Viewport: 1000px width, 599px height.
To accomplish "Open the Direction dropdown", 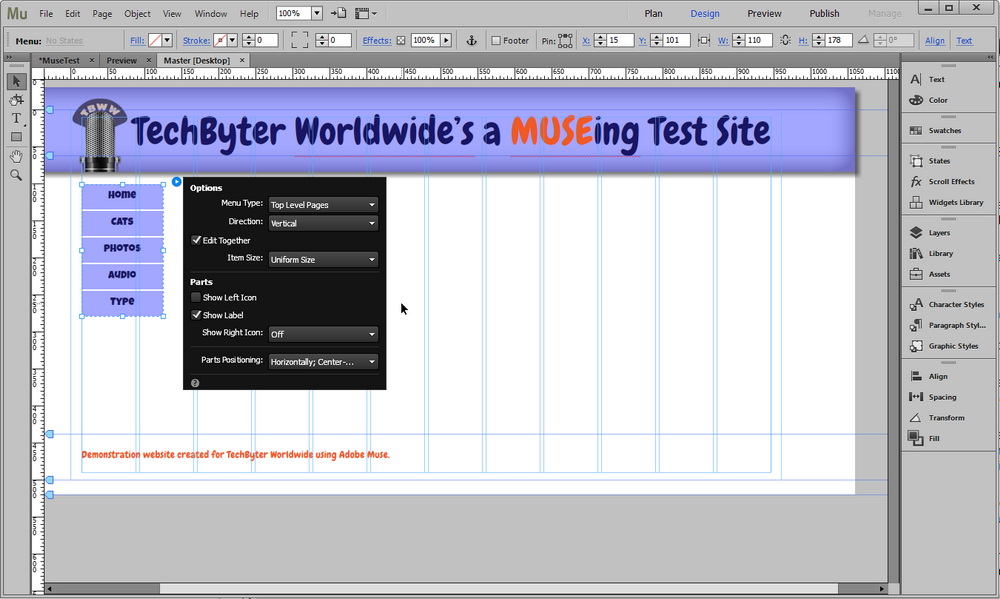I will [x=323, y=223].
